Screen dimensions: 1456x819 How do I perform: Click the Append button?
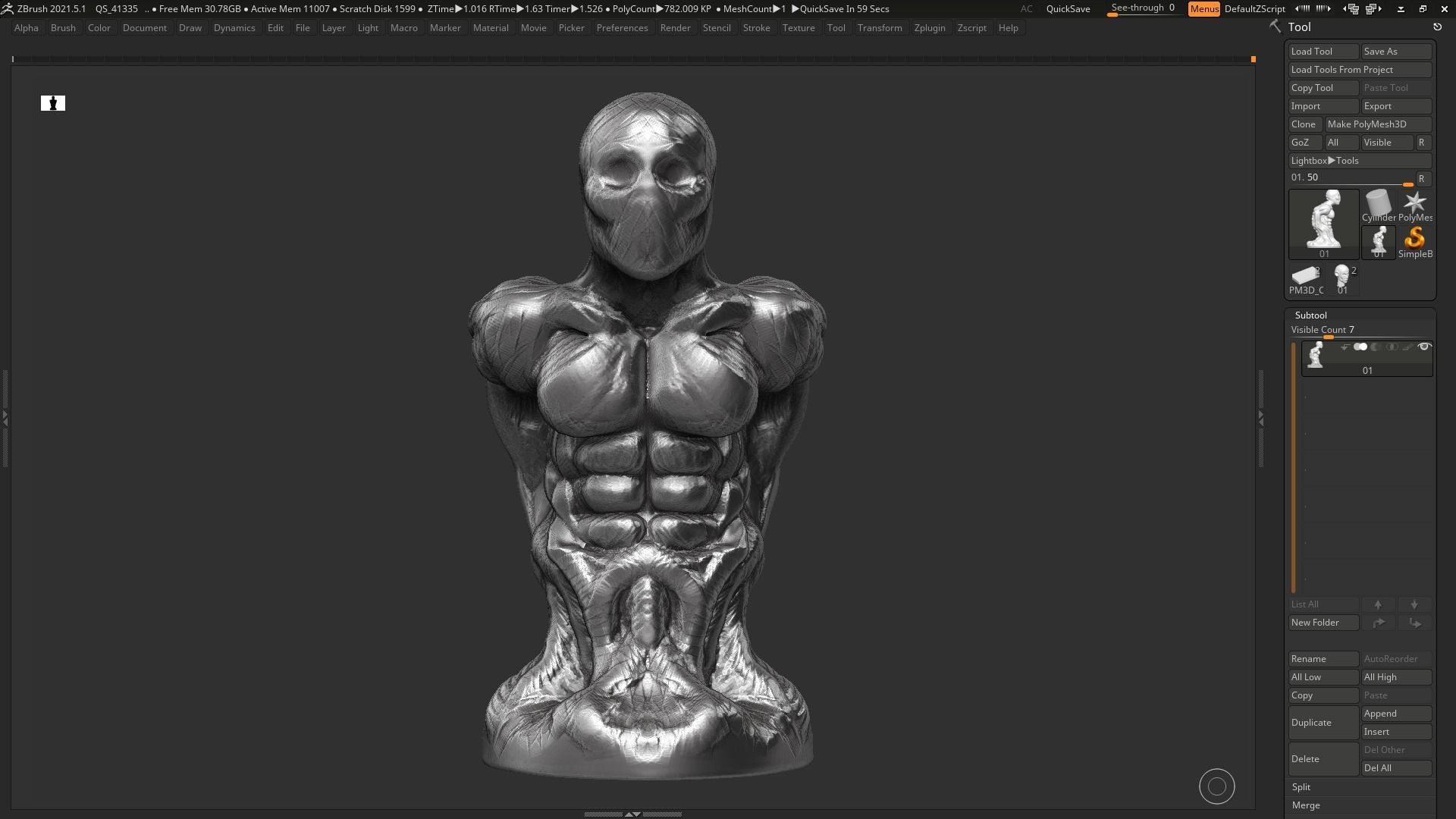point(1396,714)
